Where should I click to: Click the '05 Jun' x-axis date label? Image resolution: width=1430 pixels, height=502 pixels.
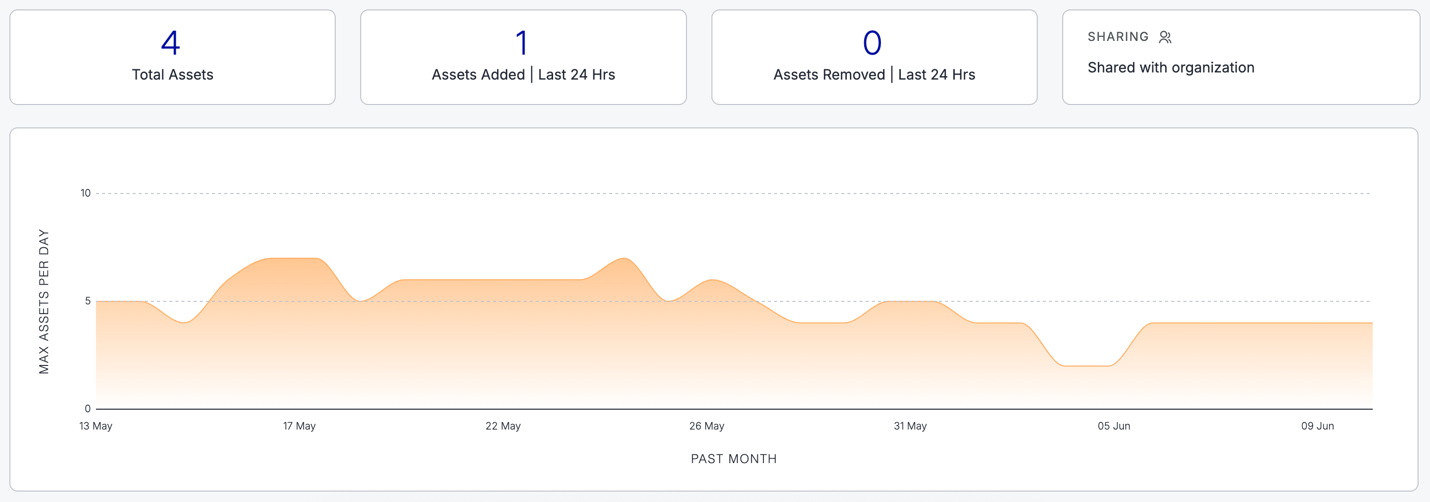pyautogui.click(x=1114, y=426)
